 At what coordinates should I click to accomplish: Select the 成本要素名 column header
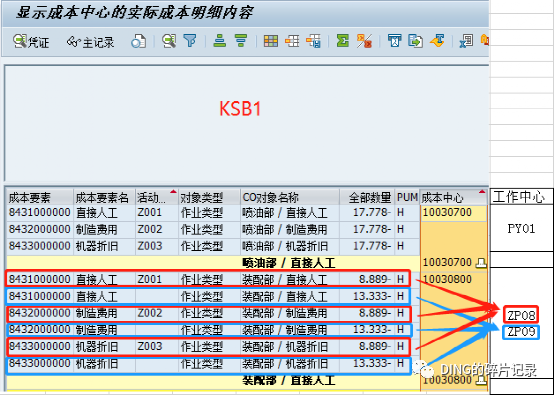(104, 197)
